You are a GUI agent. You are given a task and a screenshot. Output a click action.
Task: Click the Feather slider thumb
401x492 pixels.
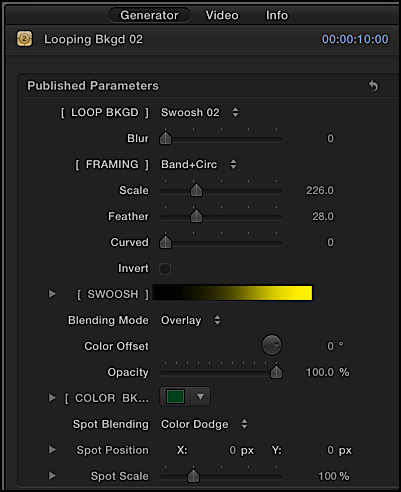click(x=196, y=216)
